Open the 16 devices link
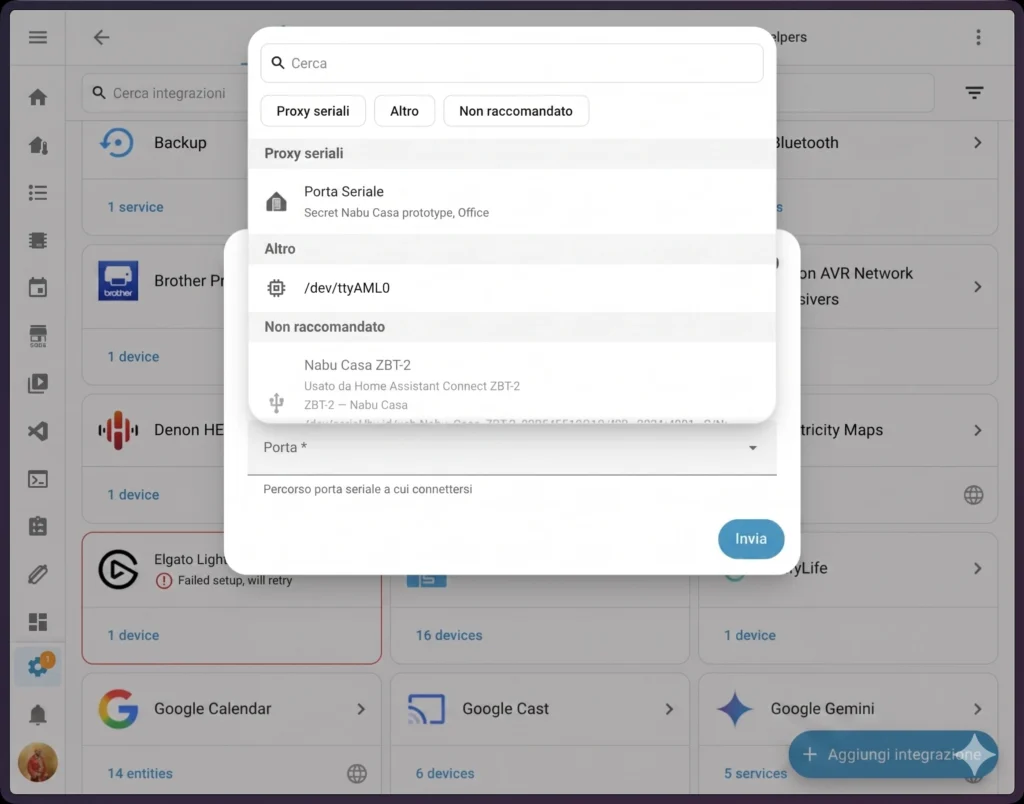1024x804 pixels. [x=449, y=635]
